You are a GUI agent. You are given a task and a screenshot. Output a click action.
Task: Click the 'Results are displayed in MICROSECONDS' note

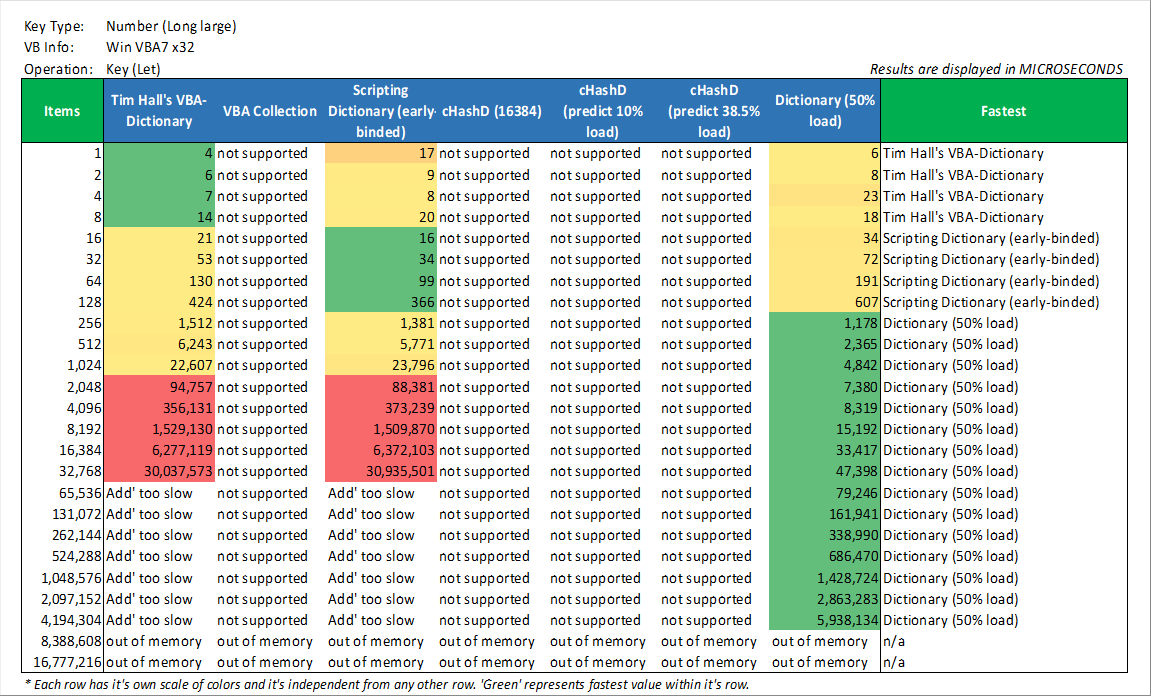point(996,69)
